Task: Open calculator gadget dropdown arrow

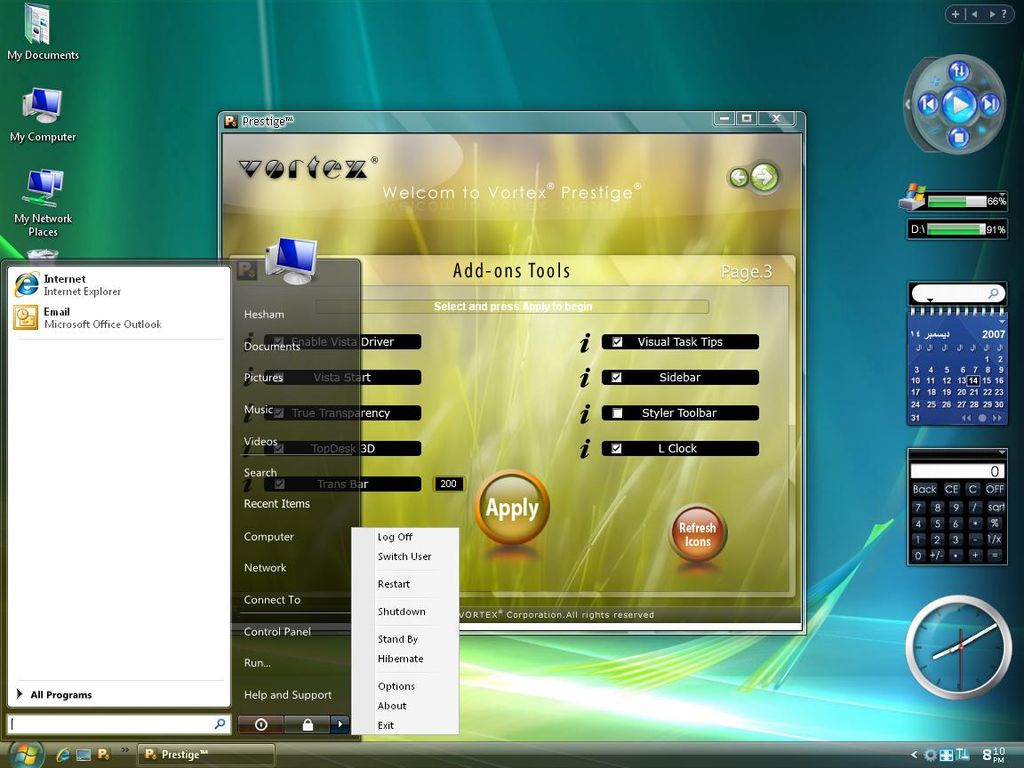Action: 1001,452
